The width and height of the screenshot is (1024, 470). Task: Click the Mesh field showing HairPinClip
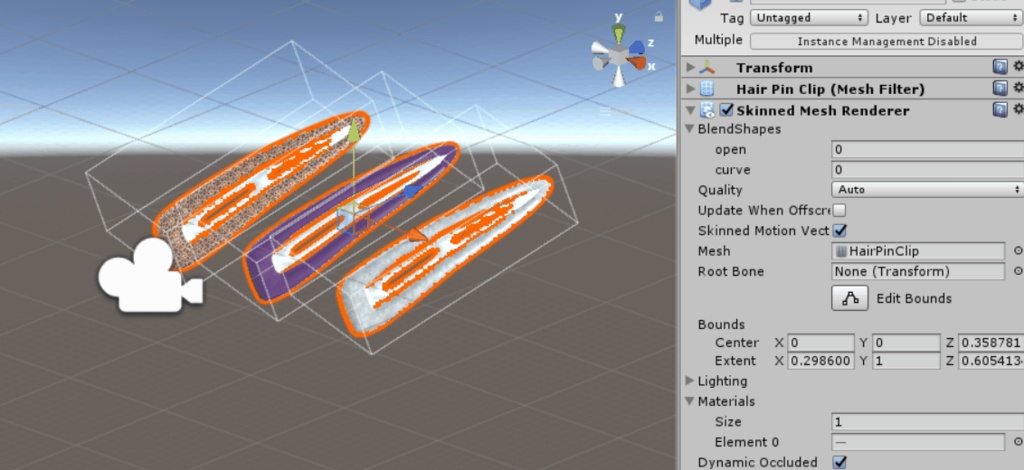click(x=918, y=251)
